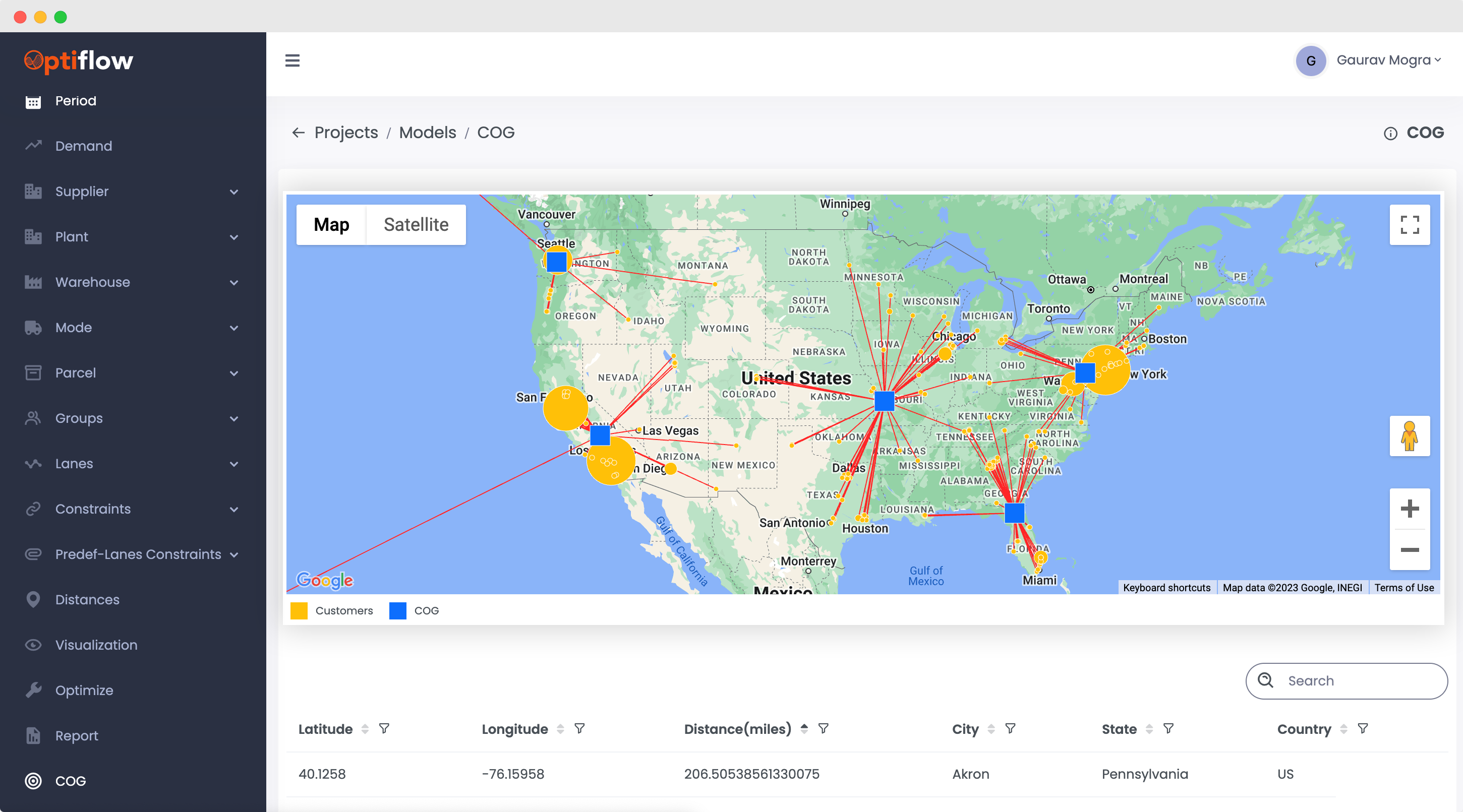Viewport: 1463px width, 812px height.
Task: Filter the City column
Action: click(1010, 728)
